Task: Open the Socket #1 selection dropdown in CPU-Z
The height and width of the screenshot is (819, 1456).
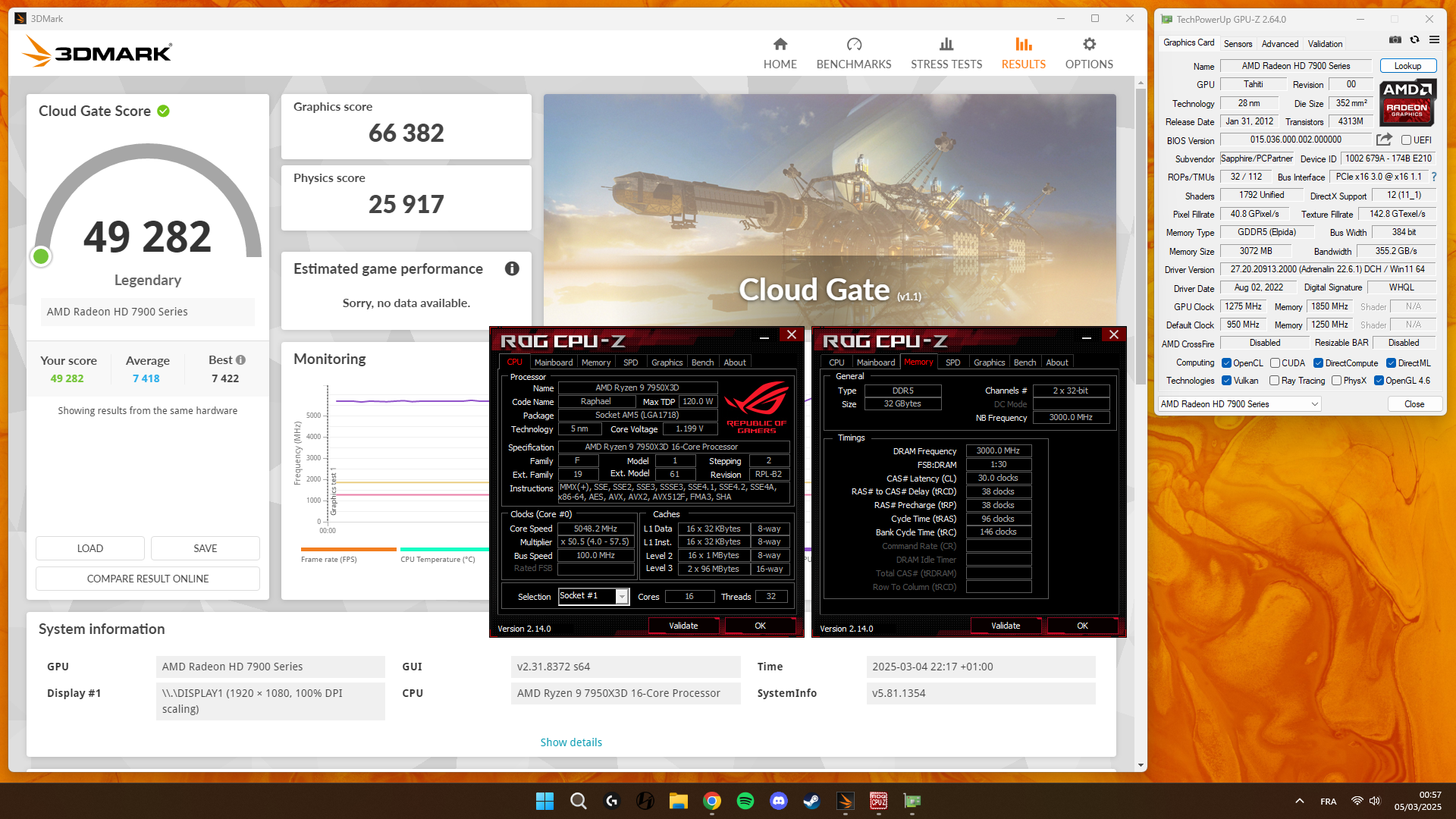Action: point(594,596)
